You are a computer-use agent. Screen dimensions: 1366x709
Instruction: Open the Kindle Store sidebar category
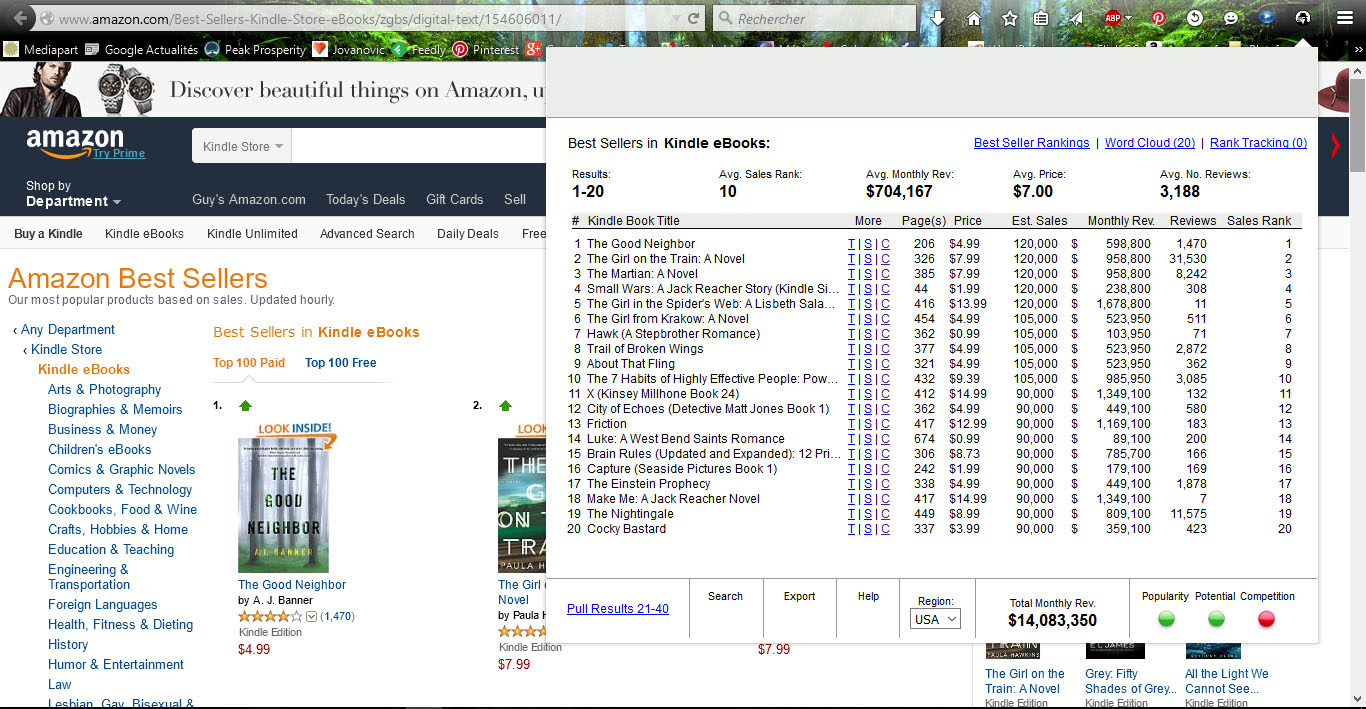66,349
